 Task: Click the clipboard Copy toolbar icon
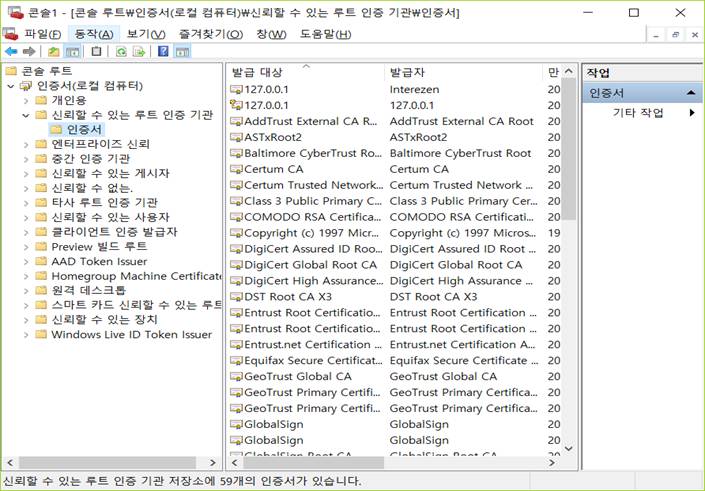tap(96, 51)
